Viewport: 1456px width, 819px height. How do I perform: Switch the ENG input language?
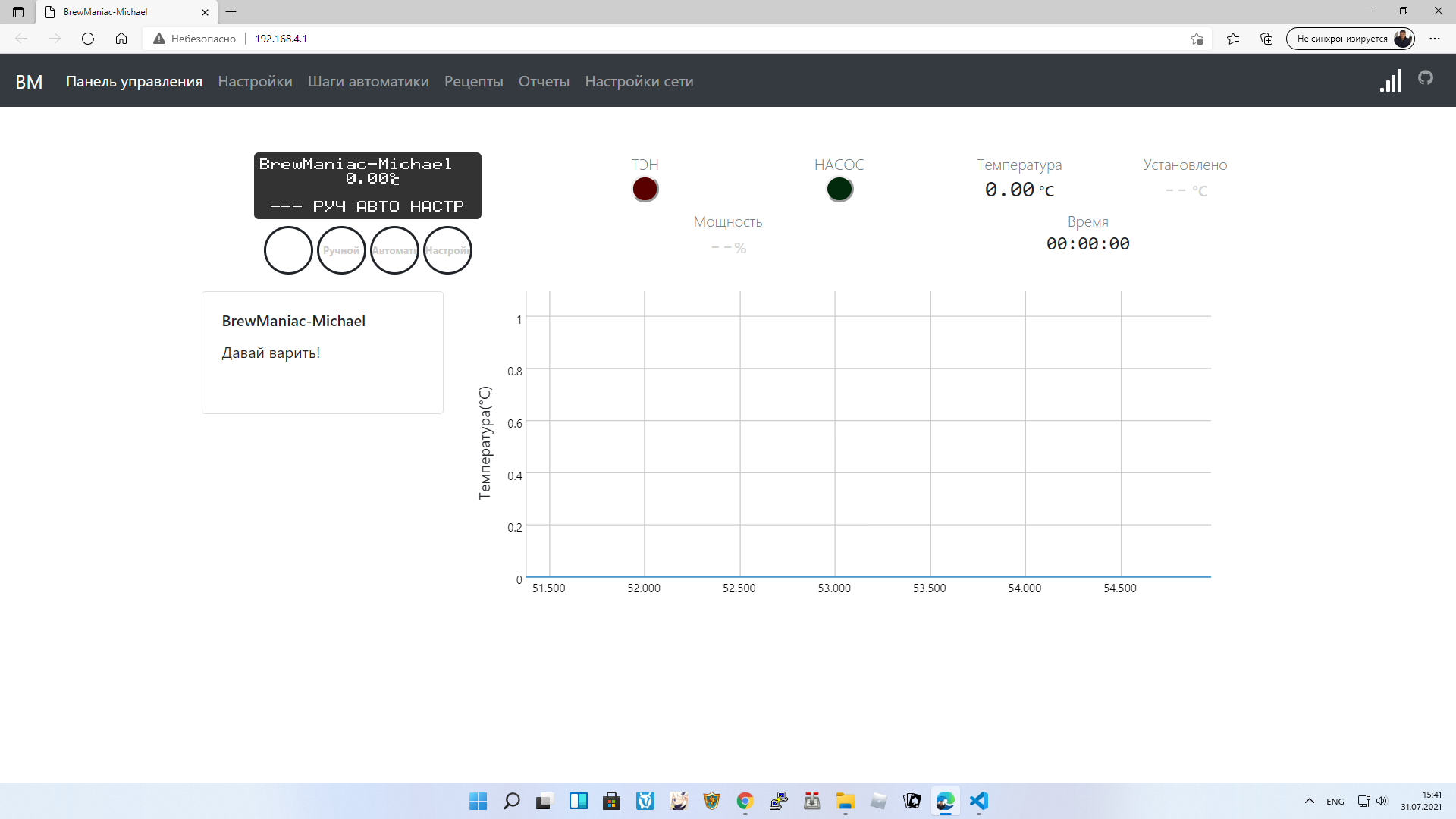click(1335, 802)
